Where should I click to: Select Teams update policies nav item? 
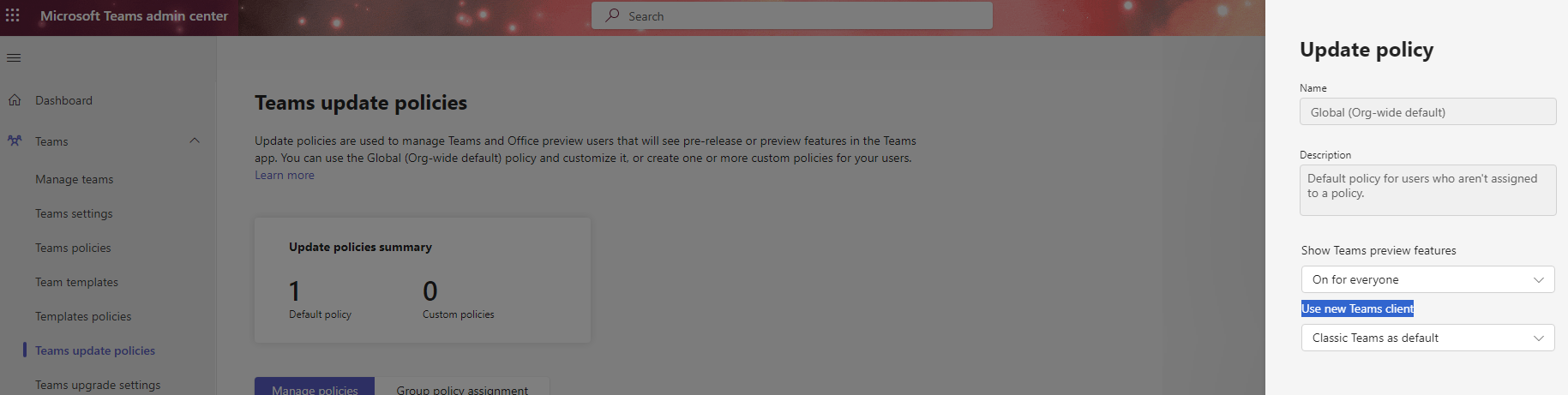95,350
